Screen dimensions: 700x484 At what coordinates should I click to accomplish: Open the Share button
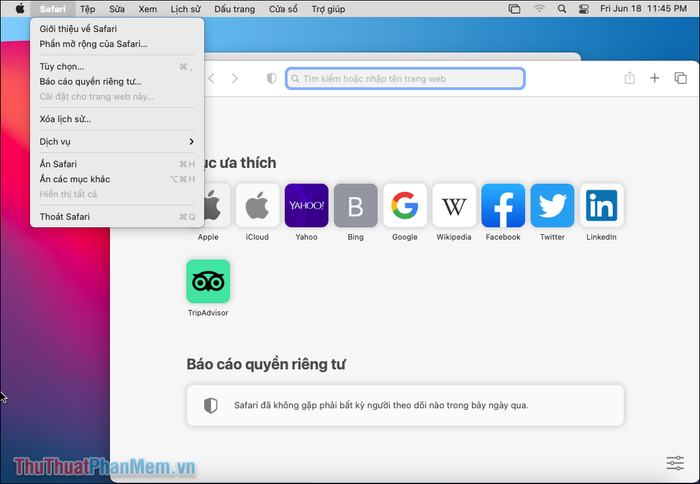point(629,78)
